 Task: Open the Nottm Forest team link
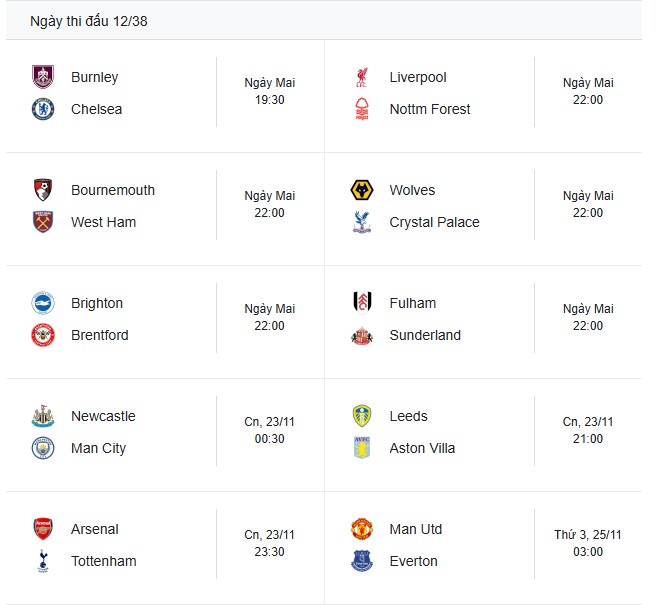430,109
